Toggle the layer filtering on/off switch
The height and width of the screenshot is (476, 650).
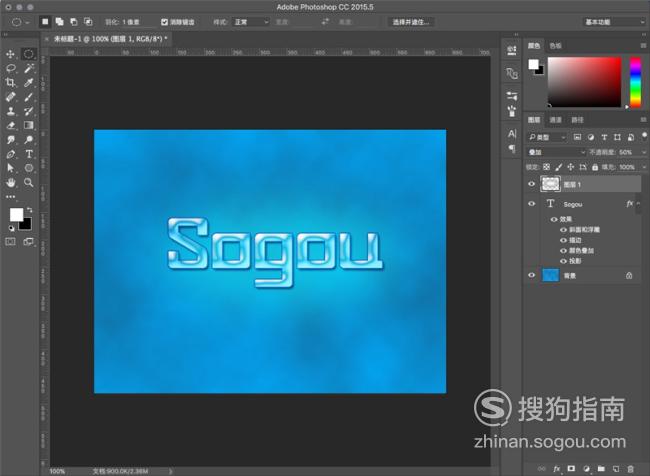pos(644,136)
